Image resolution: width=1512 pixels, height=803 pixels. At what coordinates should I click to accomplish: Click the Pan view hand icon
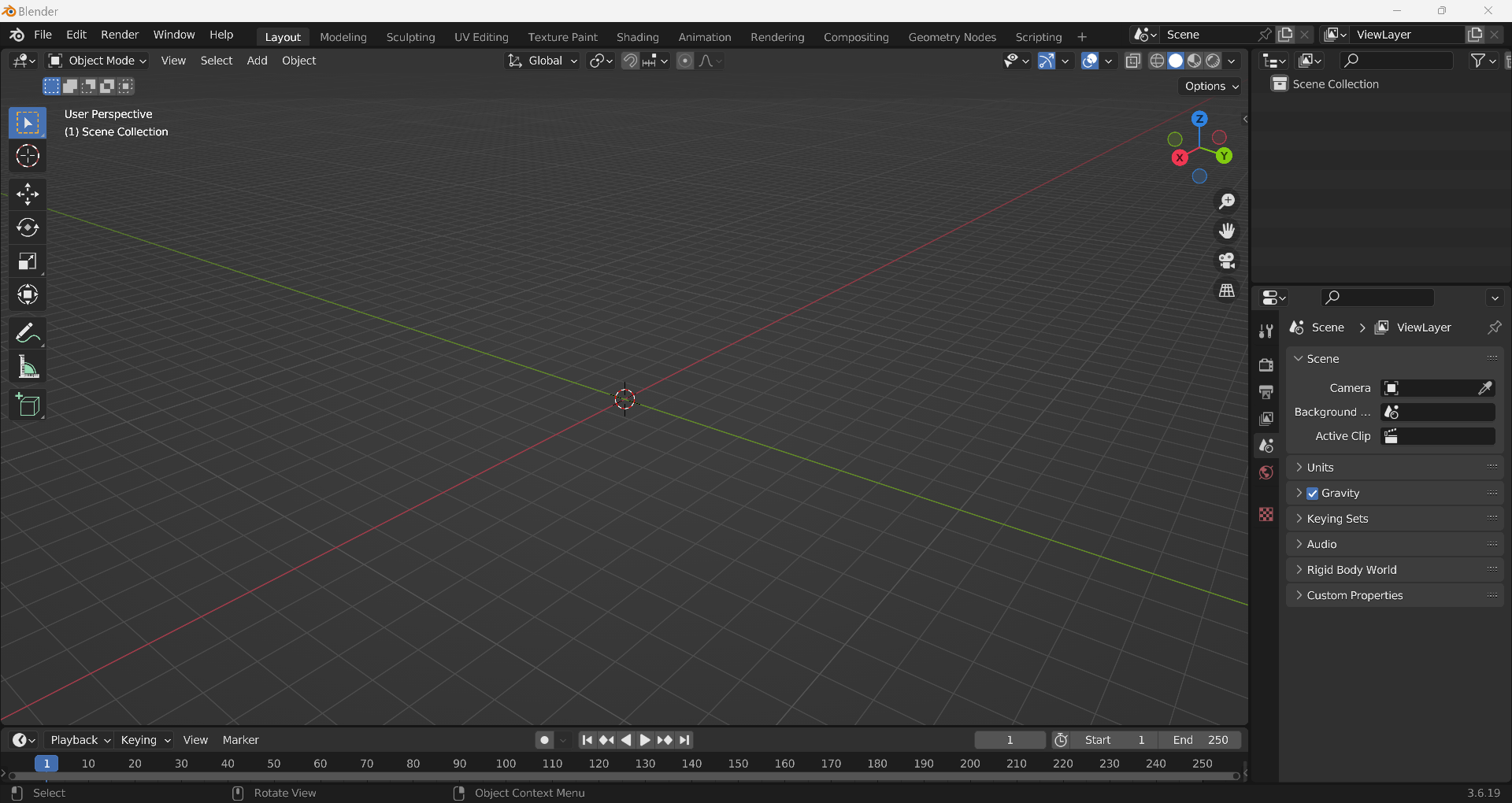tap(1227, 231)
